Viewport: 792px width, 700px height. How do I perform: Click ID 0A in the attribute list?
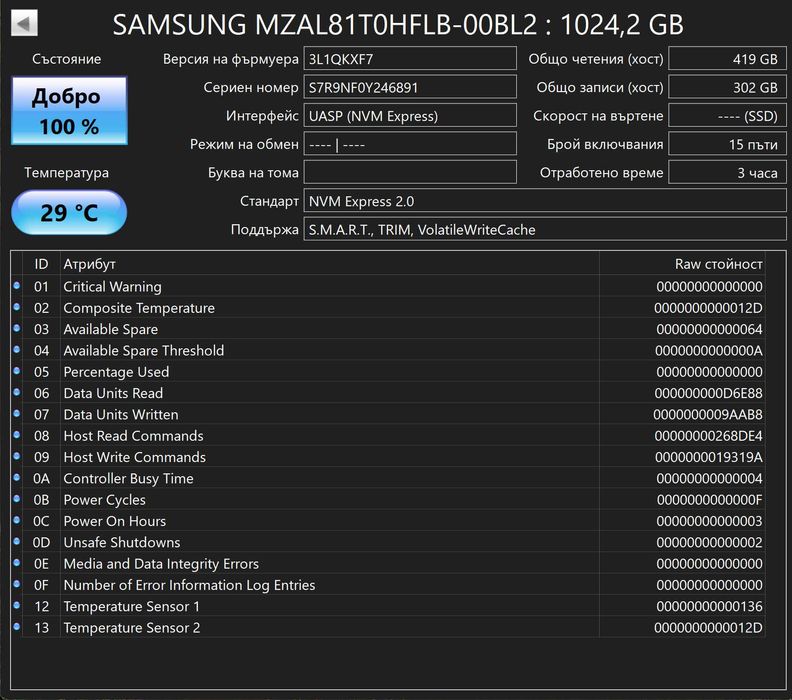(41, 478)
